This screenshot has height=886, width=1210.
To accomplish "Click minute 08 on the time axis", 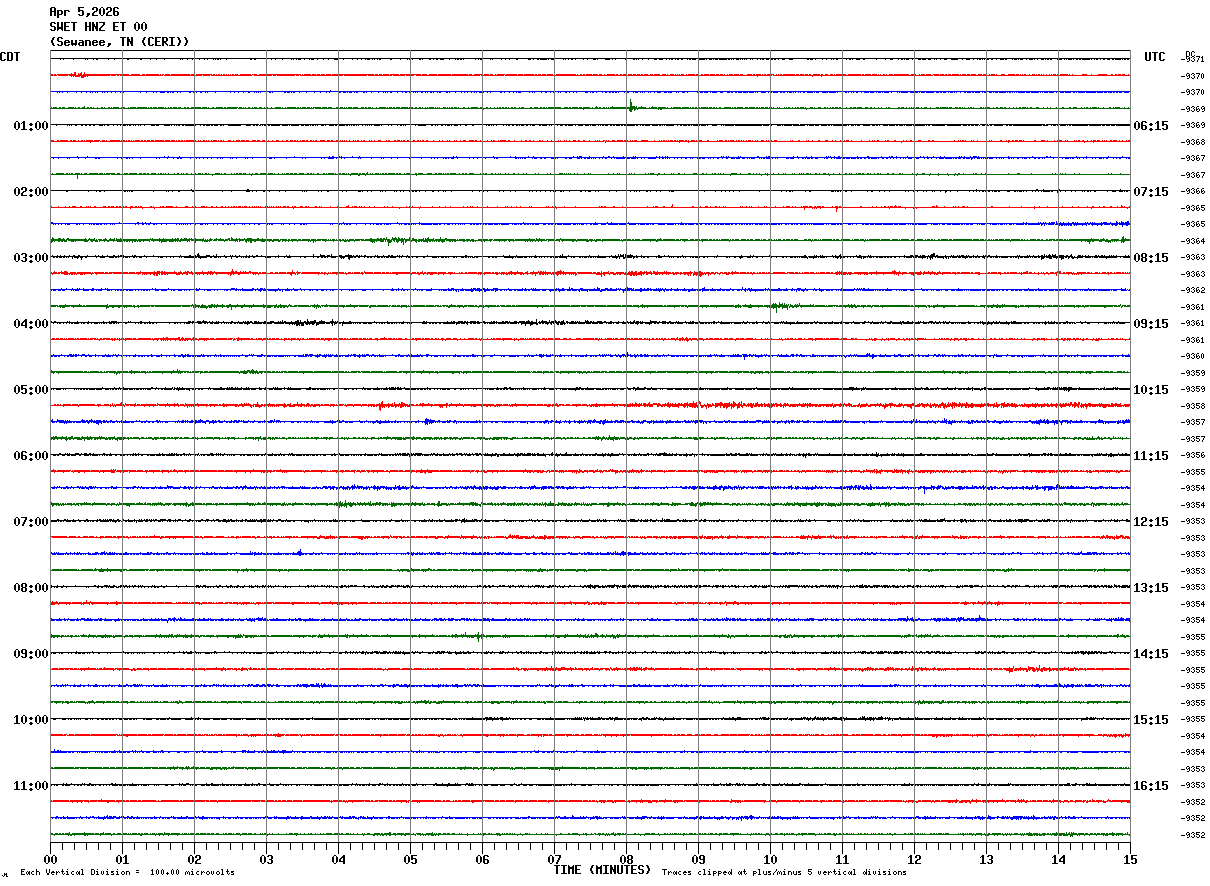I will 626,859.
